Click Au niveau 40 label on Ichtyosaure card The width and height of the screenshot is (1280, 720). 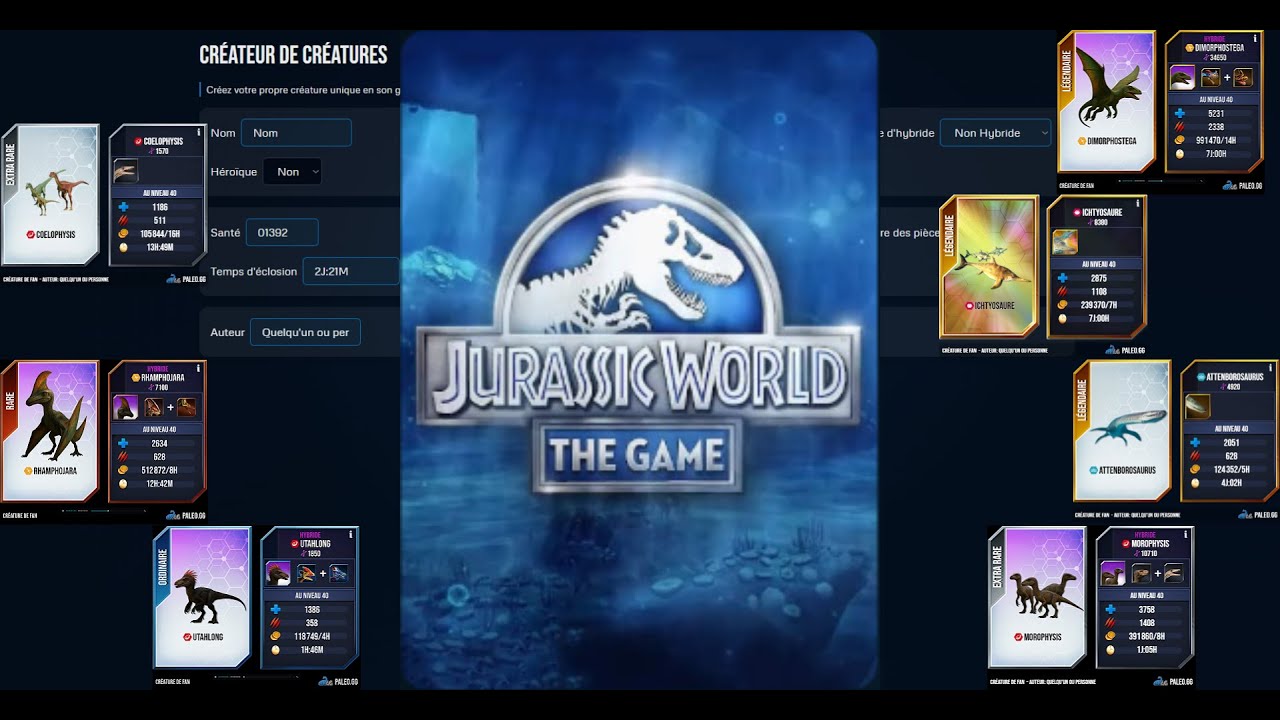click(1098, 264)
